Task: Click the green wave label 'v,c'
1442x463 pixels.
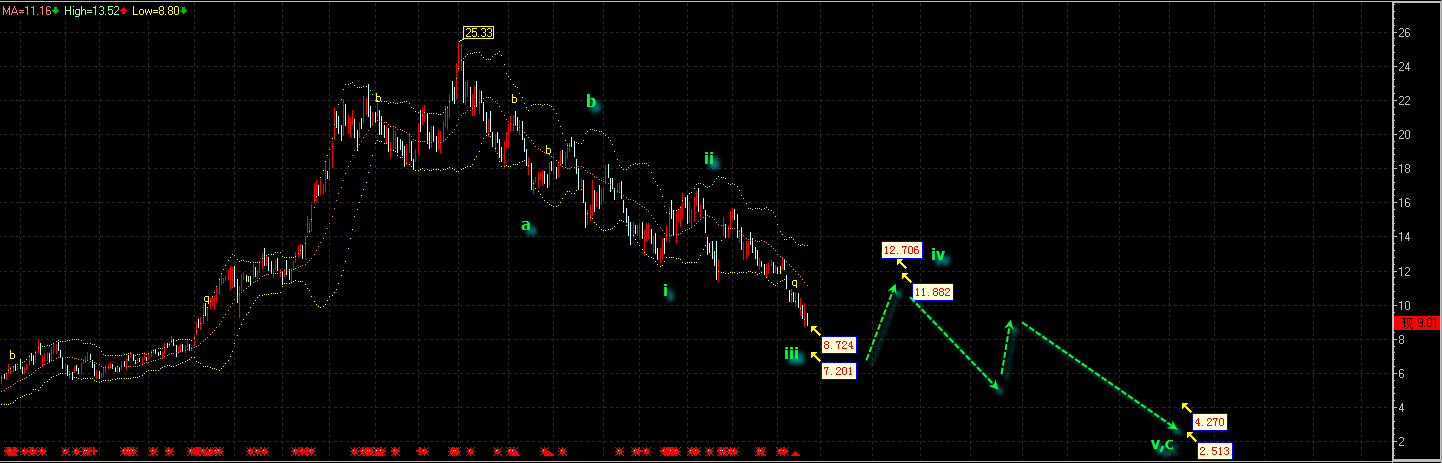Action: (1162, 444)
